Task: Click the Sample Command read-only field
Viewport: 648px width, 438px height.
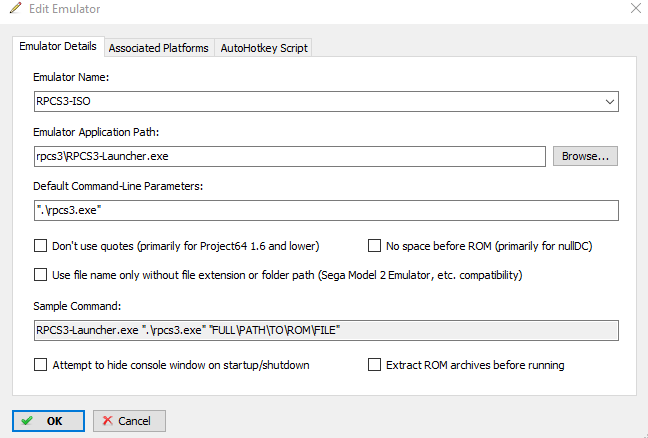Action: pos(326,330)
